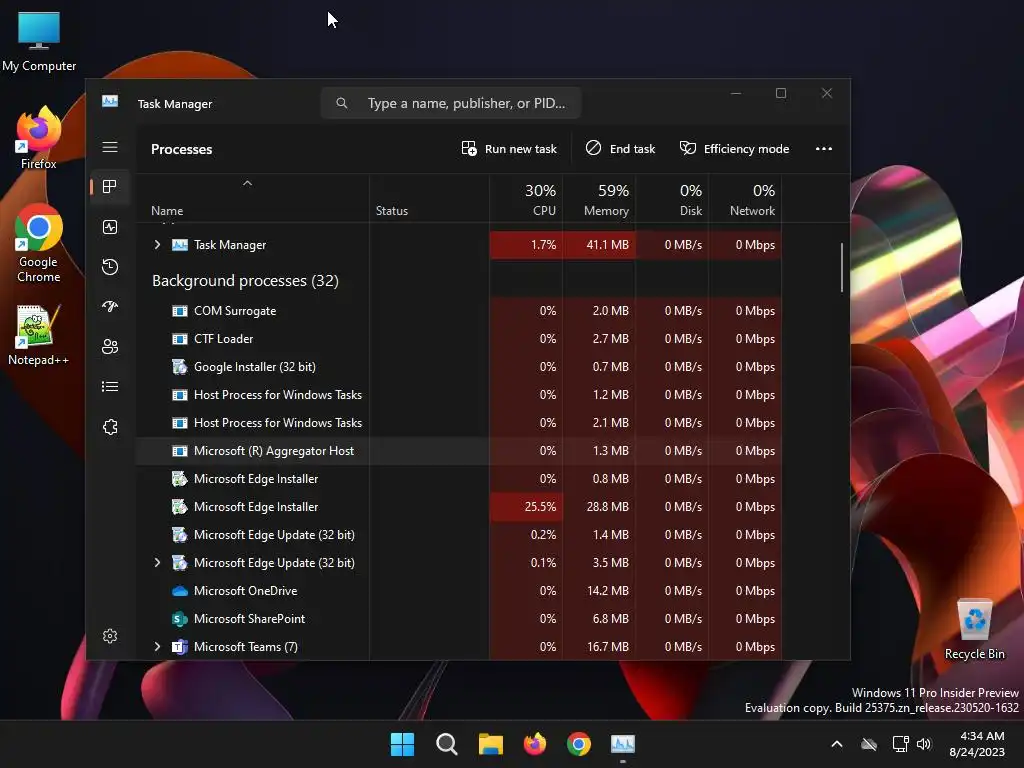Click the End task button
The height and width of the screenshot is (768, 1024).
pyautogui.click(x=620, y=149)
